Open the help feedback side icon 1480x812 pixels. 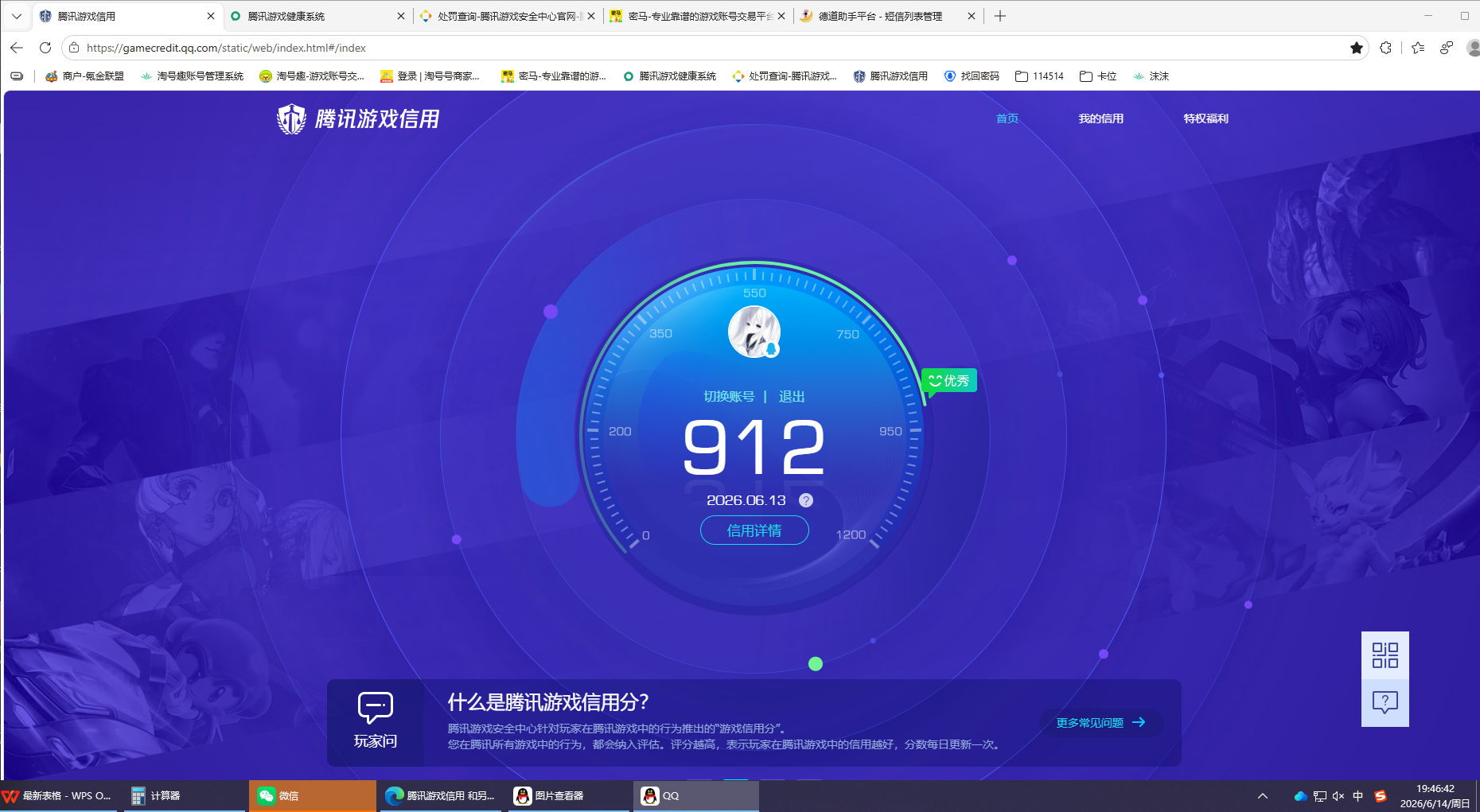[1385, 702]
